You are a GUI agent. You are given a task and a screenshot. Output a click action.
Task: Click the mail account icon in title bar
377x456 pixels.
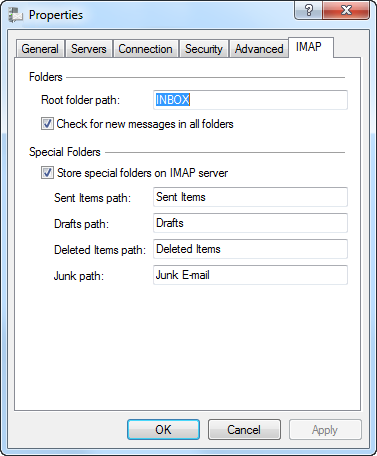click(15, 15)
